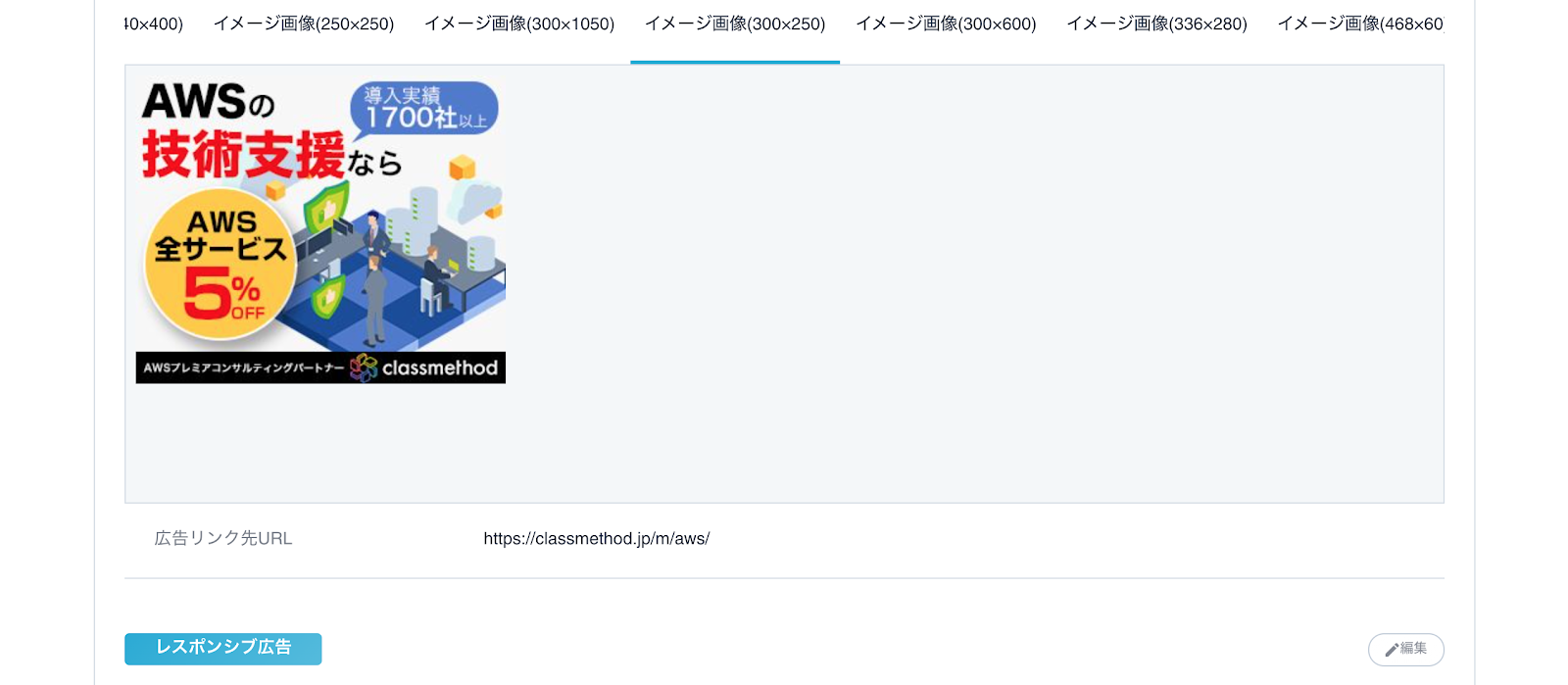Click the AWS技術支援 banner ad preview image
The image size is (1568, 685).
[x=320, y=230]
